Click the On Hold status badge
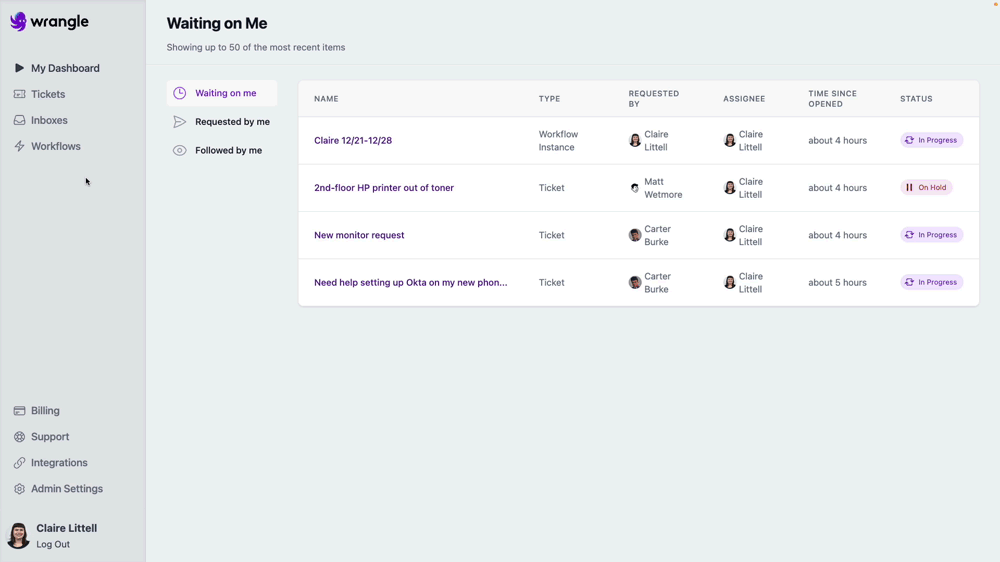 coord(926,188)
